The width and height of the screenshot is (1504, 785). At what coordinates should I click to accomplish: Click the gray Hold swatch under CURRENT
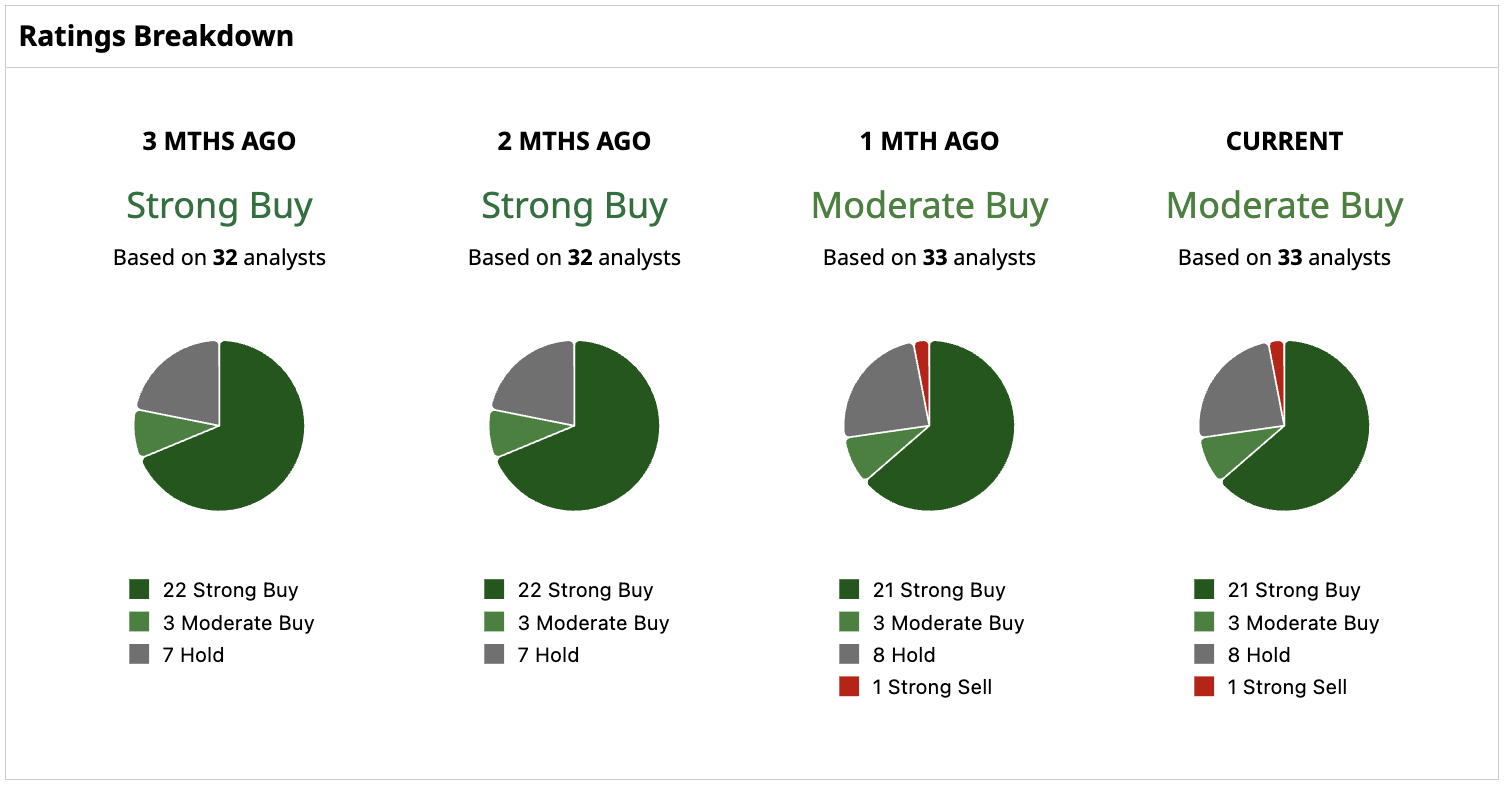tap(1204, 655)
